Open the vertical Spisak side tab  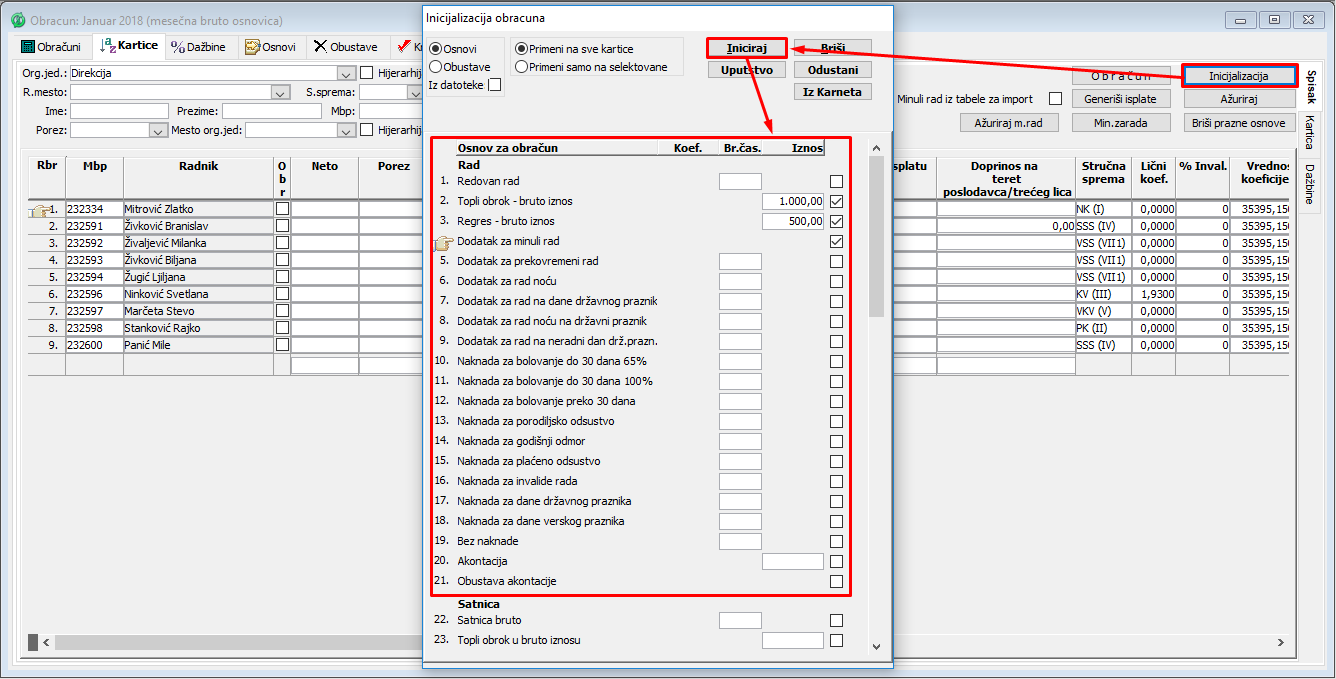click(1309, 86)
